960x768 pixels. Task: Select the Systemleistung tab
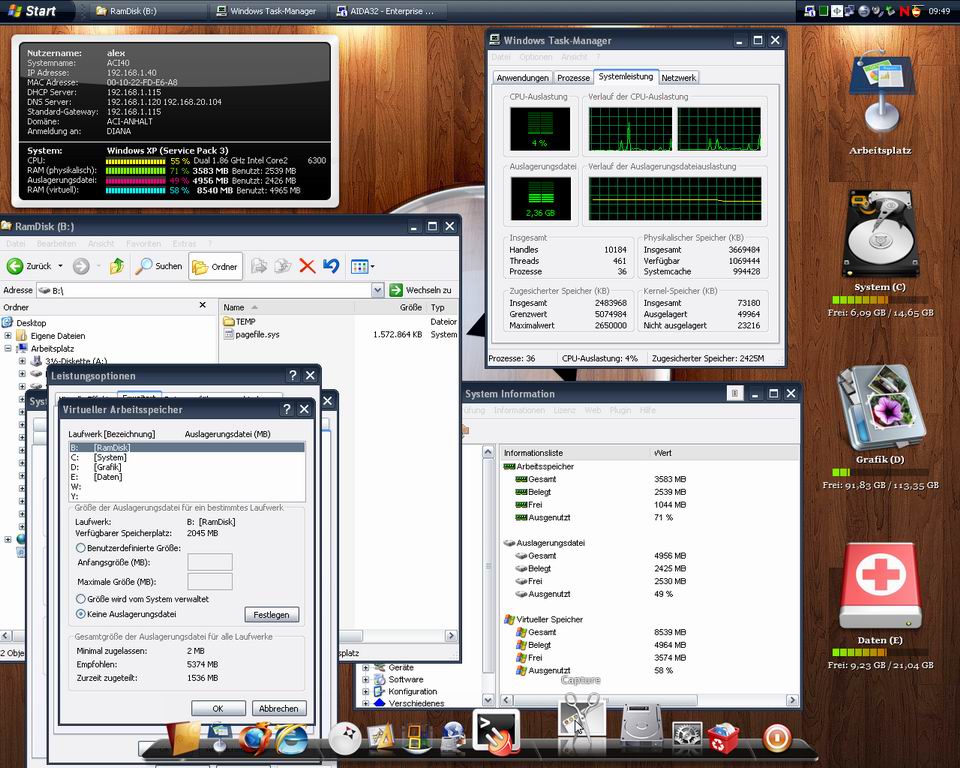[x=626, y=77]
